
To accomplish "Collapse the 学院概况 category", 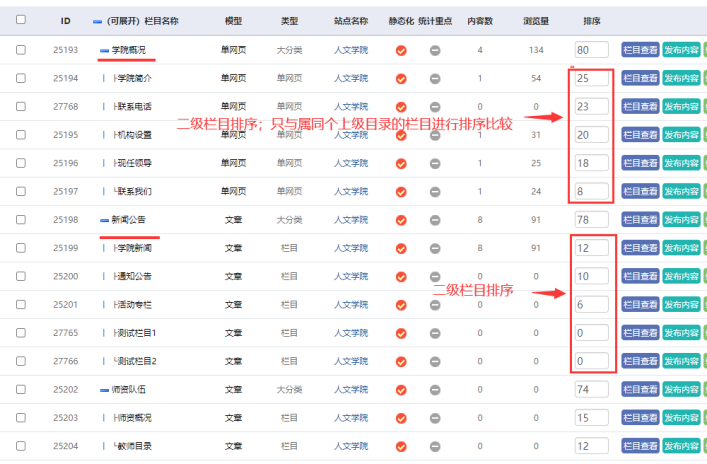I will (x=104, y=50).
